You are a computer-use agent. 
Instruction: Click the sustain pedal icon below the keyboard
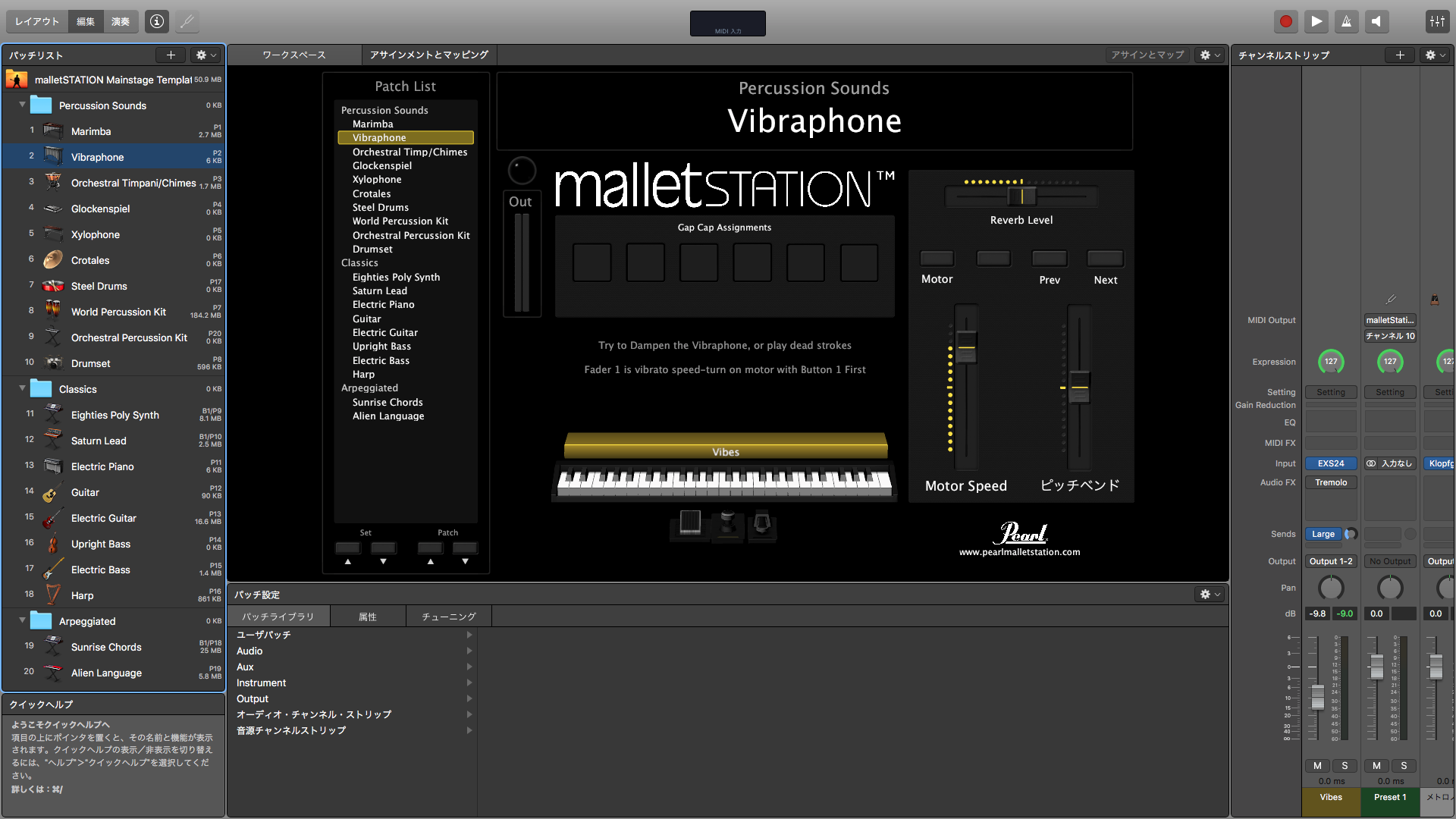690,523
